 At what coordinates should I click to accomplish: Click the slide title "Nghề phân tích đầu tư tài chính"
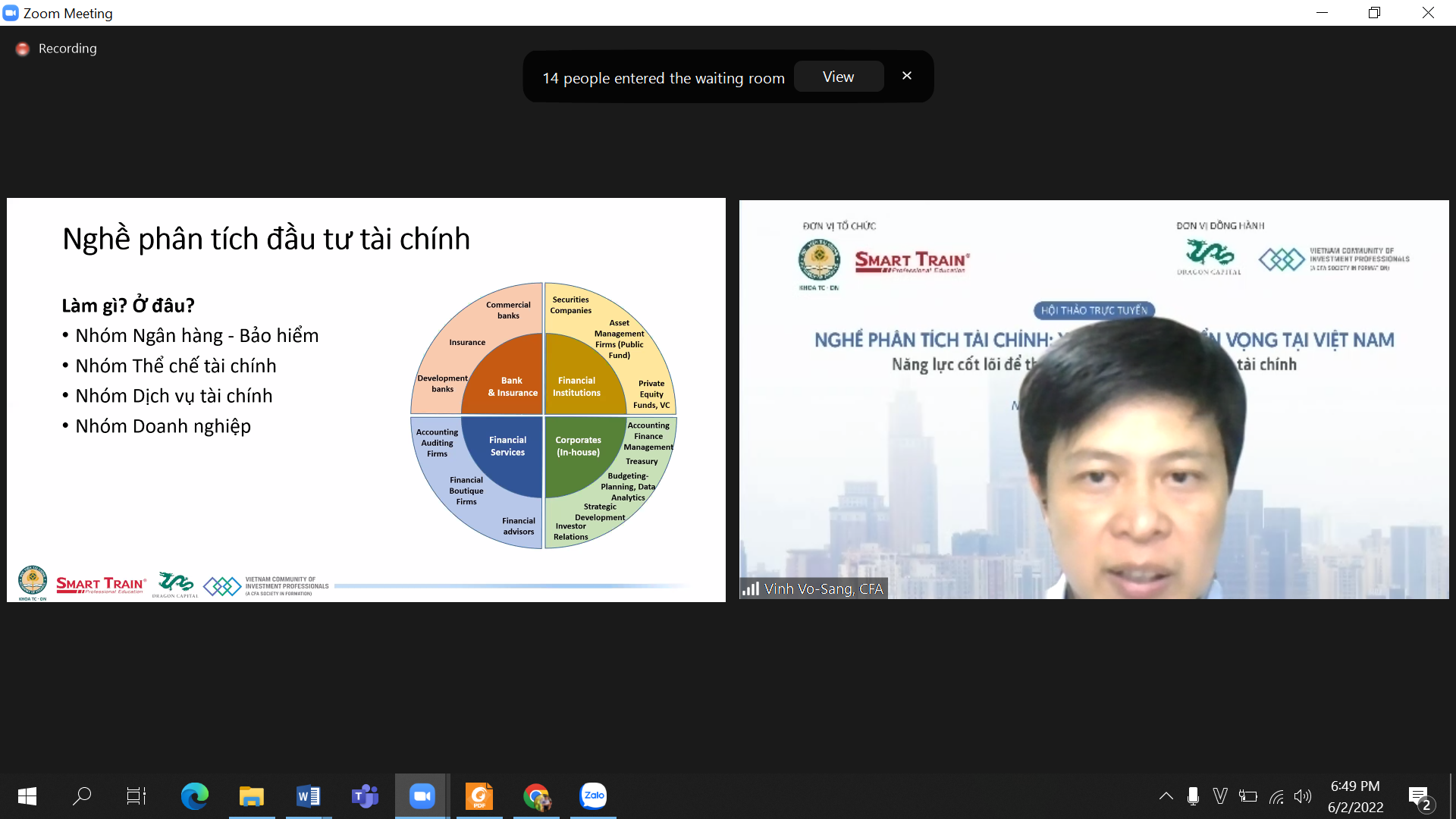(266, 239)
